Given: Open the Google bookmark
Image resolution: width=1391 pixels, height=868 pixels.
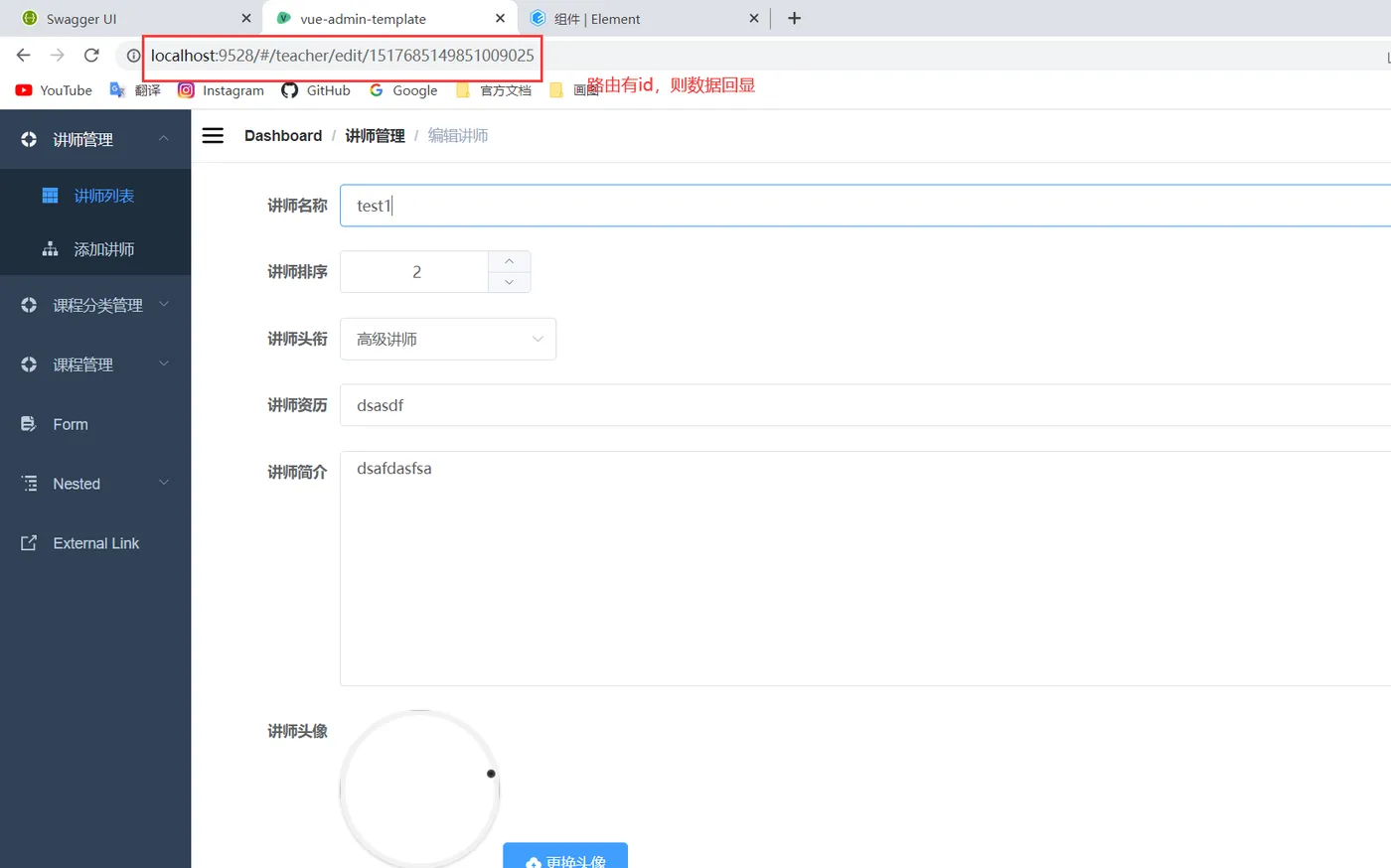Looking at the screenshot, I should coord(403,90).
